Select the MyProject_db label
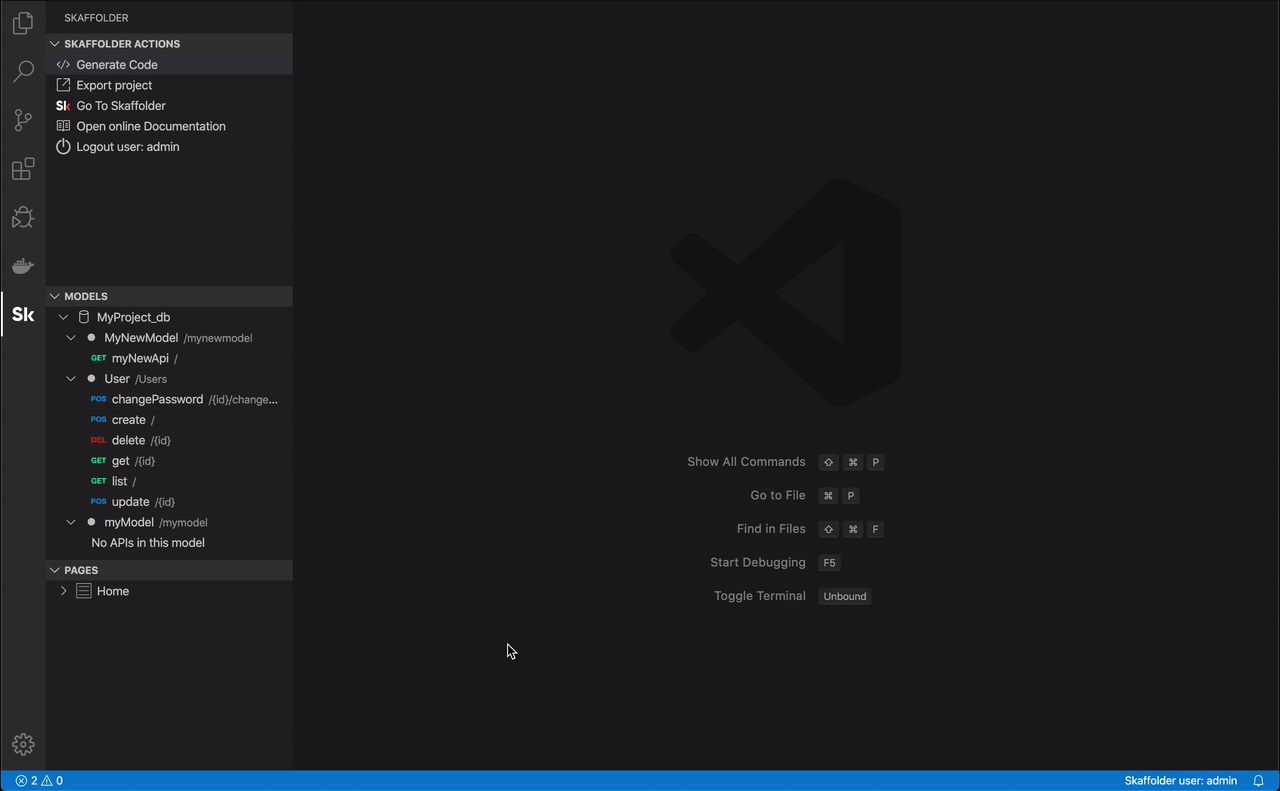This screenshot has width=1280, height=791. [133, 317]
